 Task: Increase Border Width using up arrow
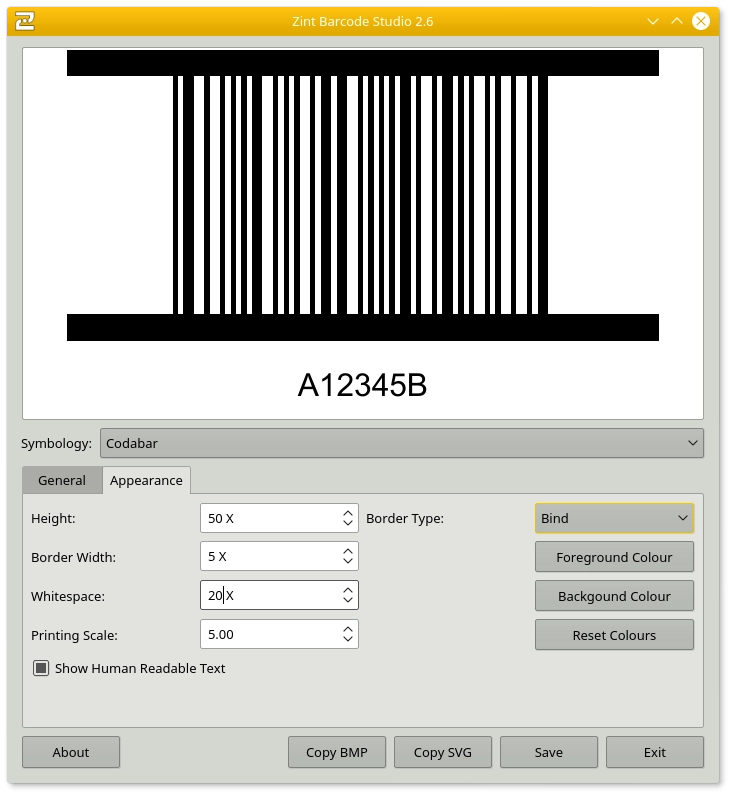pyautogui.click(x=347, y=551)
